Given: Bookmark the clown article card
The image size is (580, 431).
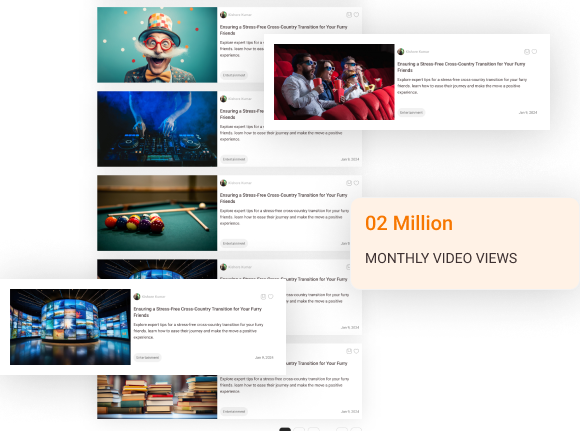Looking at the screenshot, I should tap(348, 15).
